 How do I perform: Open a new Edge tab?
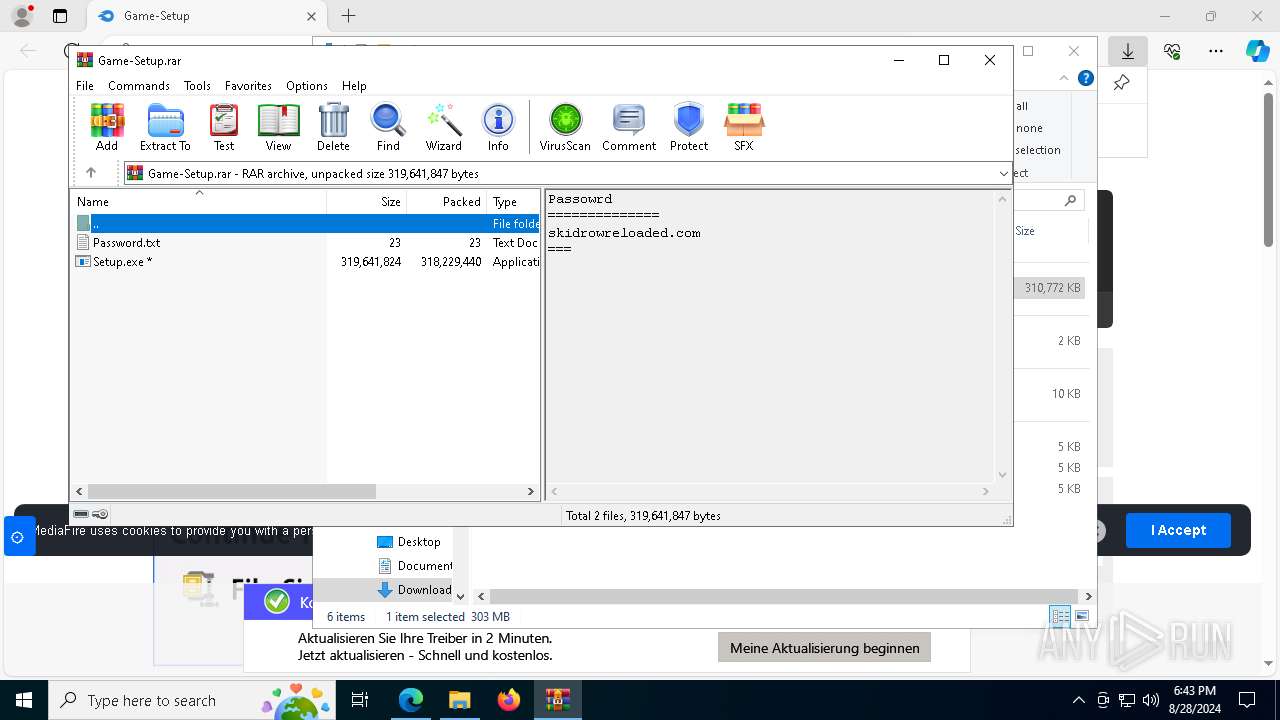348,16
